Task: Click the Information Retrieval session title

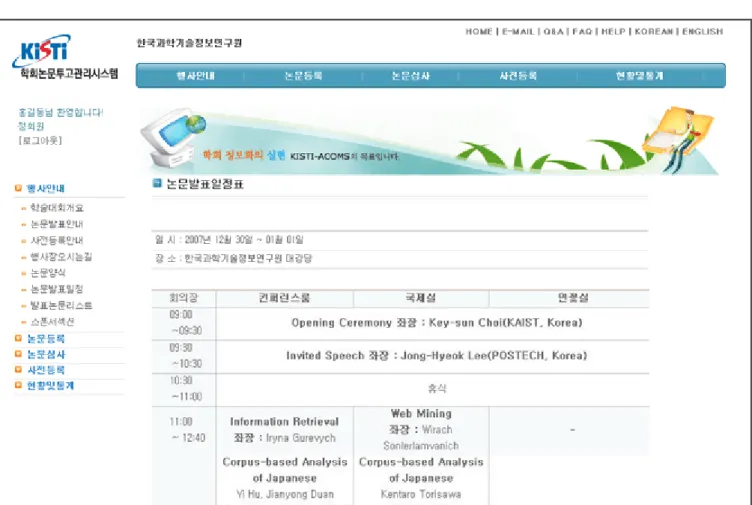Action: pyautogui.click(x=284, y=422)
